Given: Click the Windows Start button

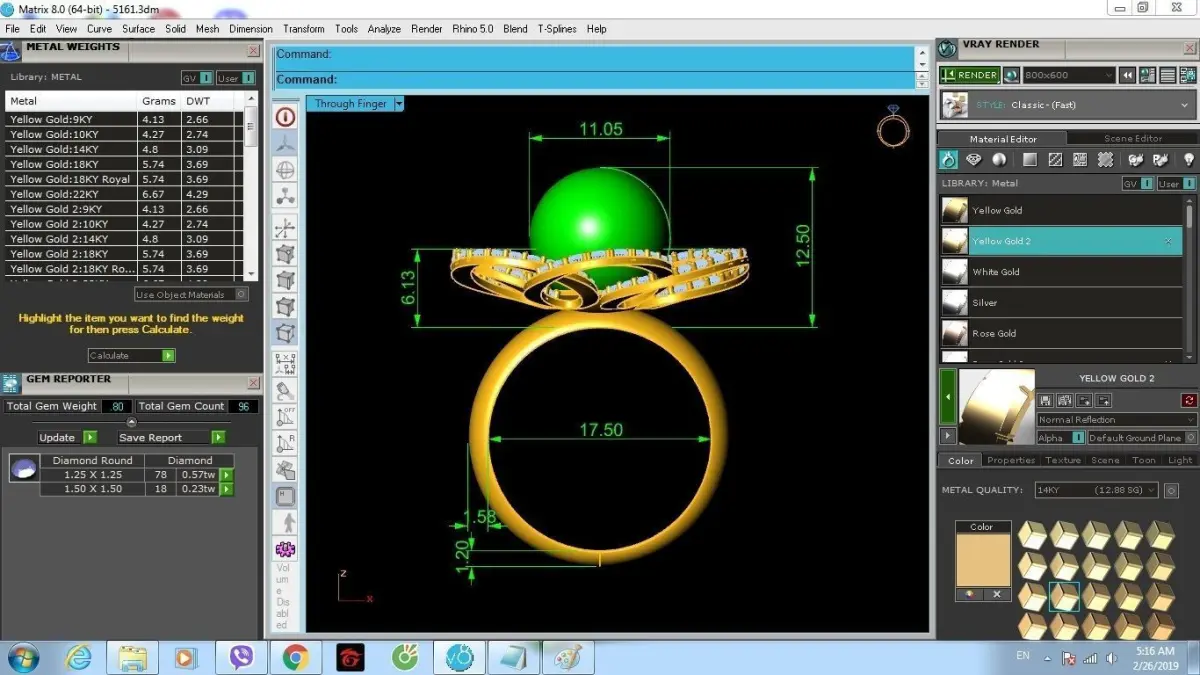Looking at the screenshot, I should 24,658.
